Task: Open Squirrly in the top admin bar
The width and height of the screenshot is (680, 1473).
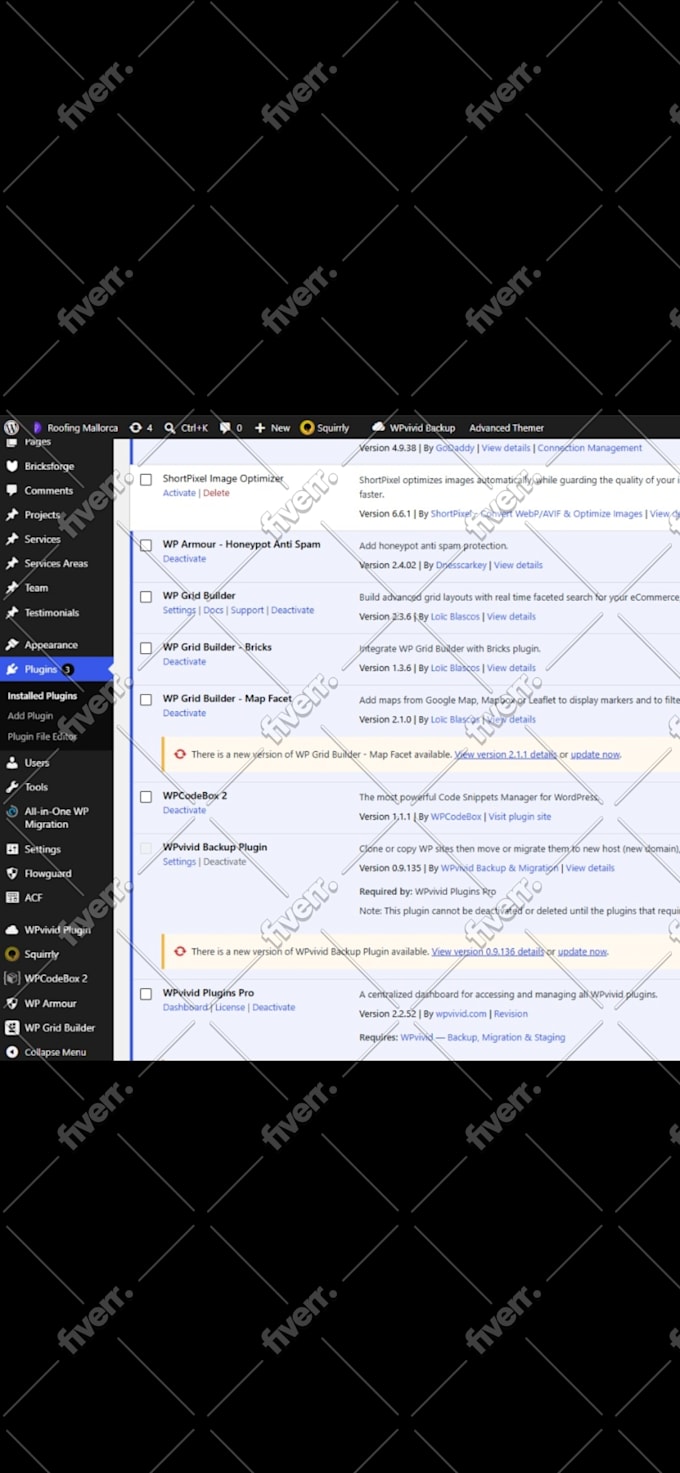Action: (x=325, y=428)
